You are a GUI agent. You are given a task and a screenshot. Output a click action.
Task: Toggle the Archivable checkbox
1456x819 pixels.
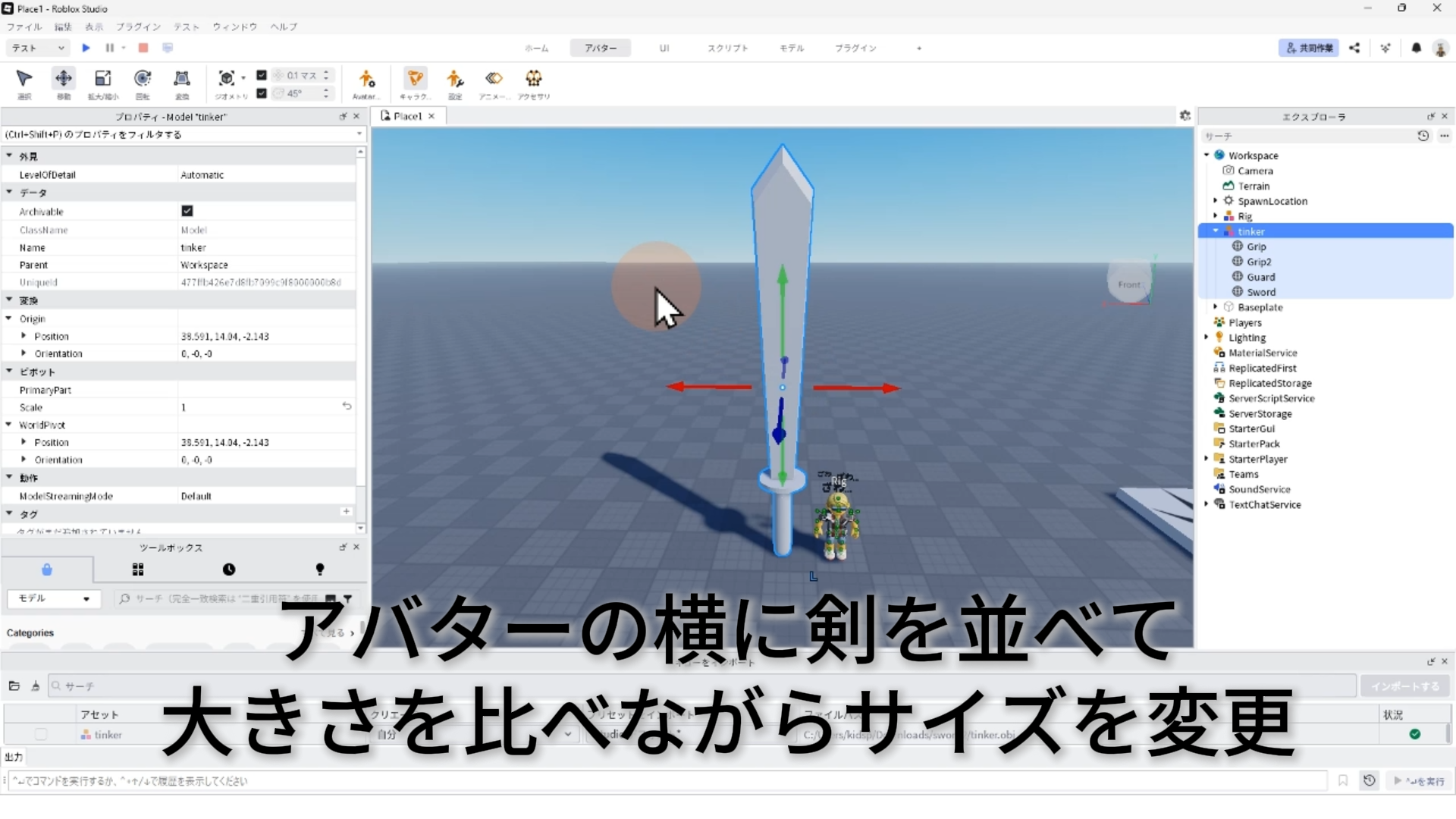click(187, 211)
